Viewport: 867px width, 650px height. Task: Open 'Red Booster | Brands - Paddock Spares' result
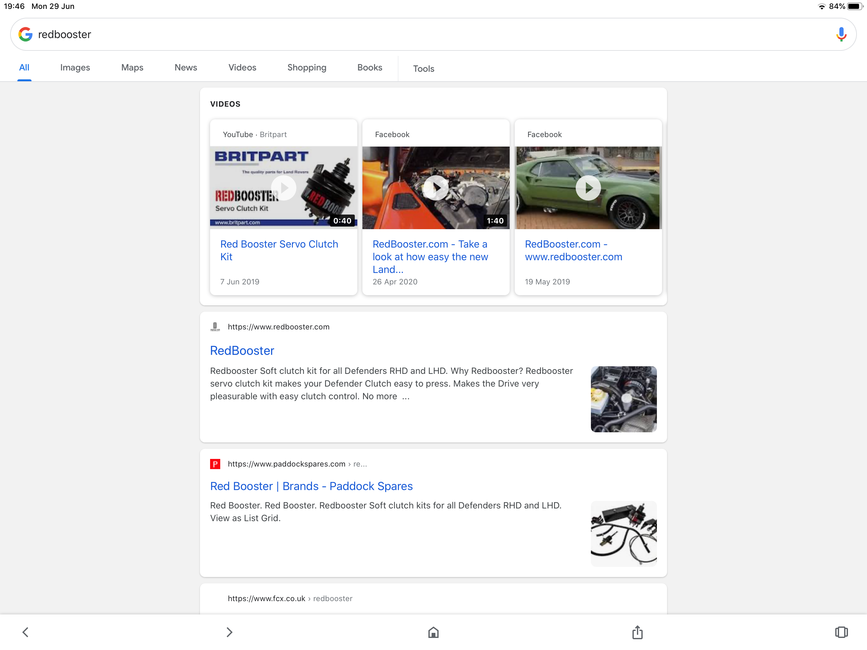311,486
